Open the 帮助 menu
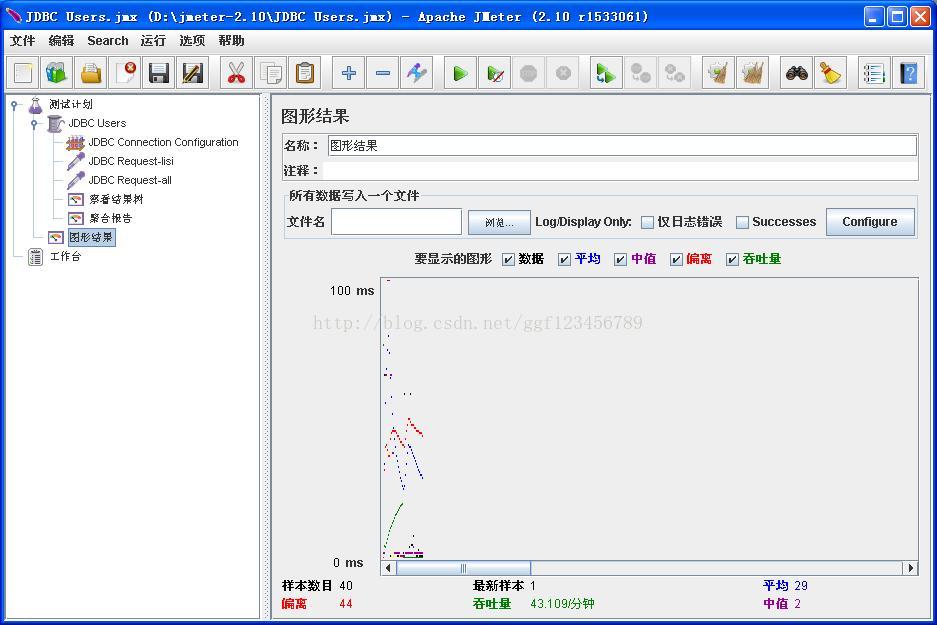Viewport: 937px width, 625px height. click(231, 41)
